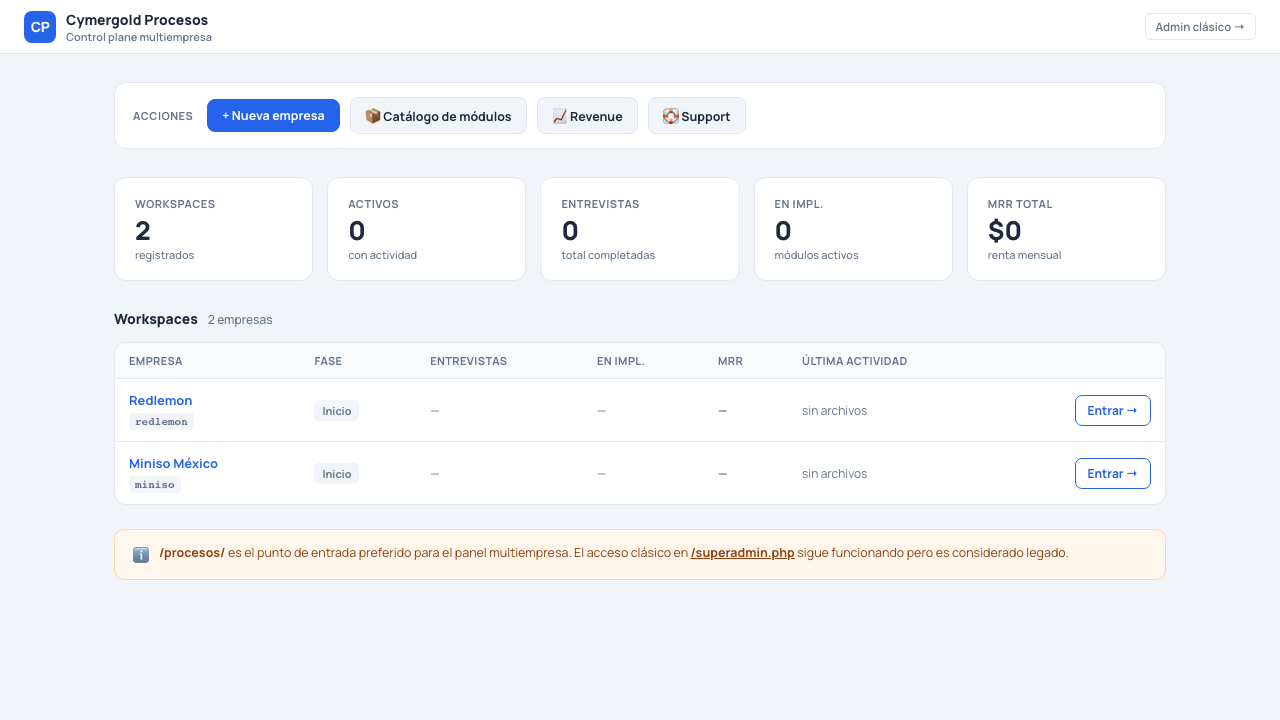Click the package icon on Catálogo de módulos

coord(373,116)
